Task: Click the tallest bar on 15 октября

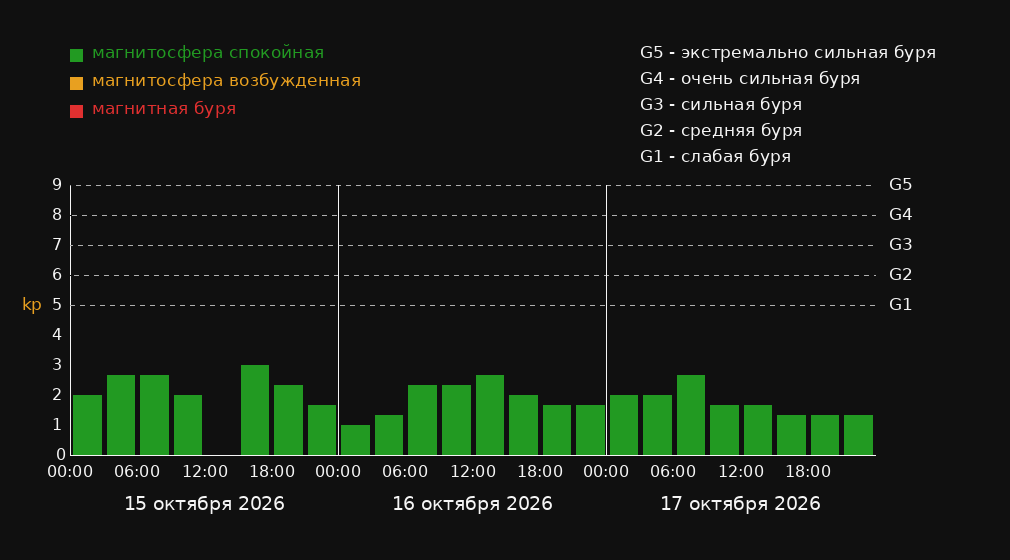Action: (x=255, y=410)
